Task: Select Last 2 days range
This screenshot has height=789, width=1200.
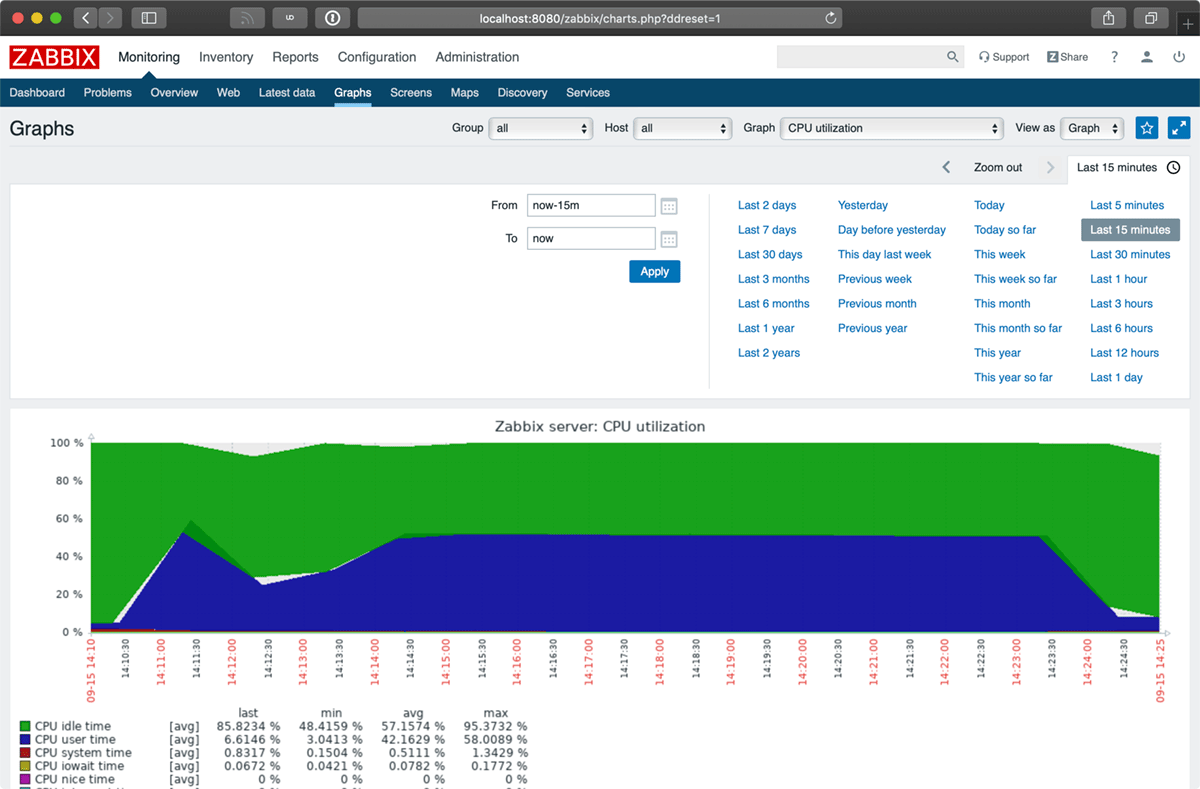Action: click(x=767, y=205)
